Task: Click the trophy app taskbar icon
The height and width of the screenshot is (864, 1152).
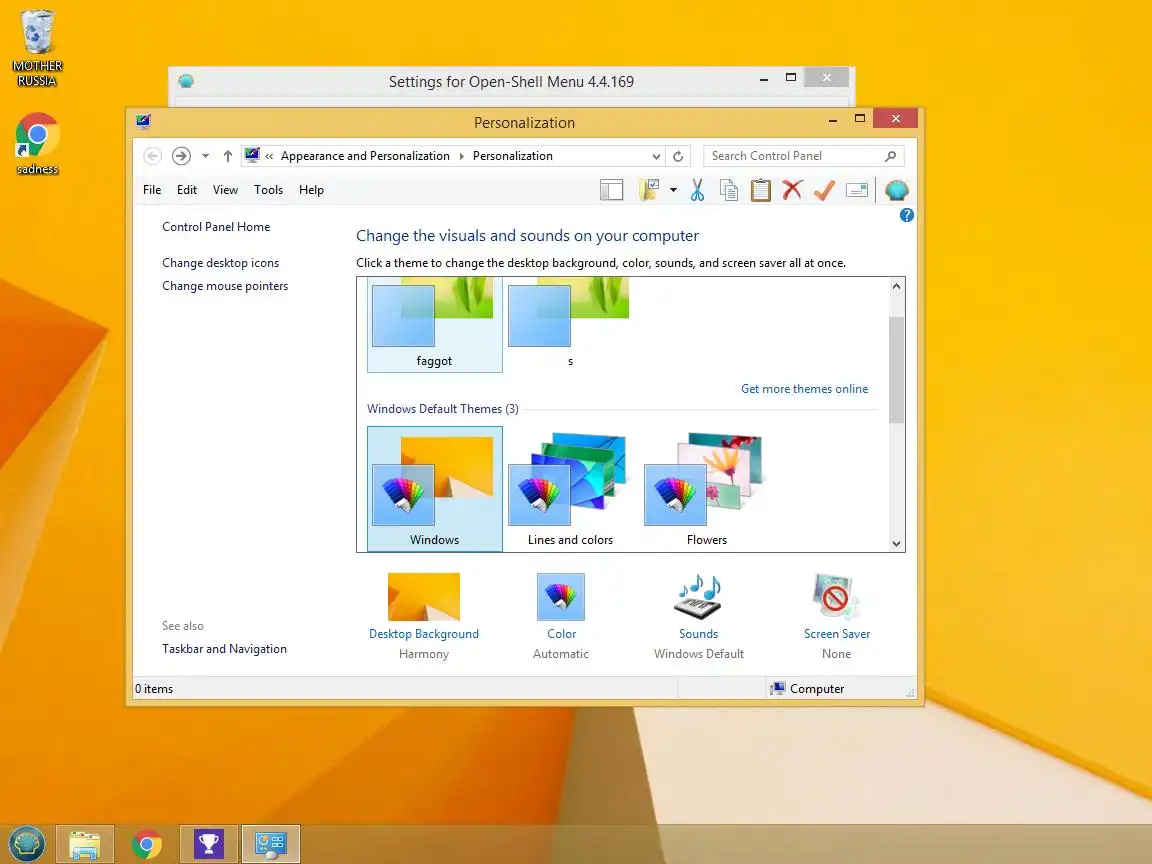Action: coord(209,844)
